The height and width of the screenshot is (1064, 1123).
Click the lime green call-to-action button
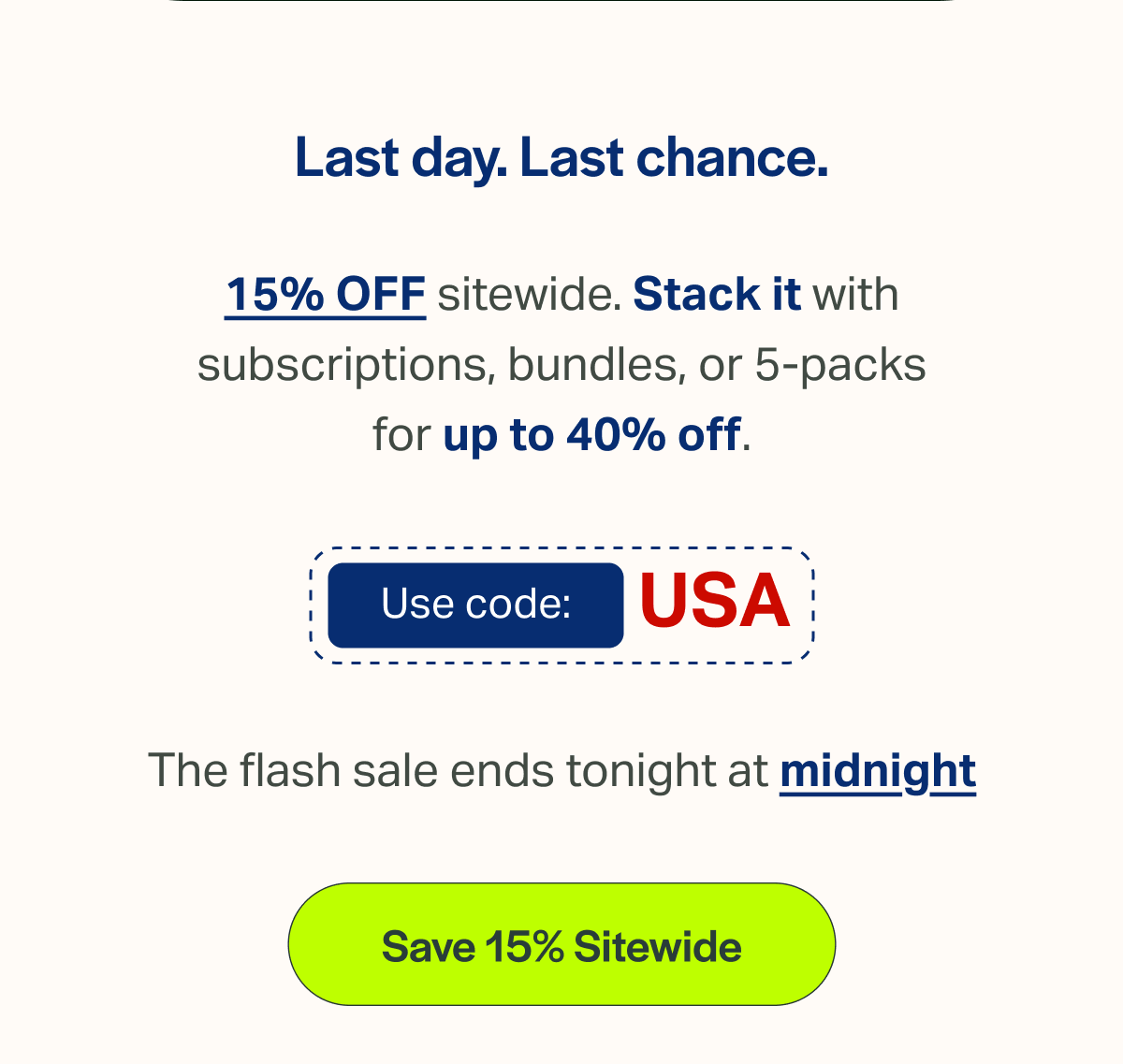(x=561, y=944)
